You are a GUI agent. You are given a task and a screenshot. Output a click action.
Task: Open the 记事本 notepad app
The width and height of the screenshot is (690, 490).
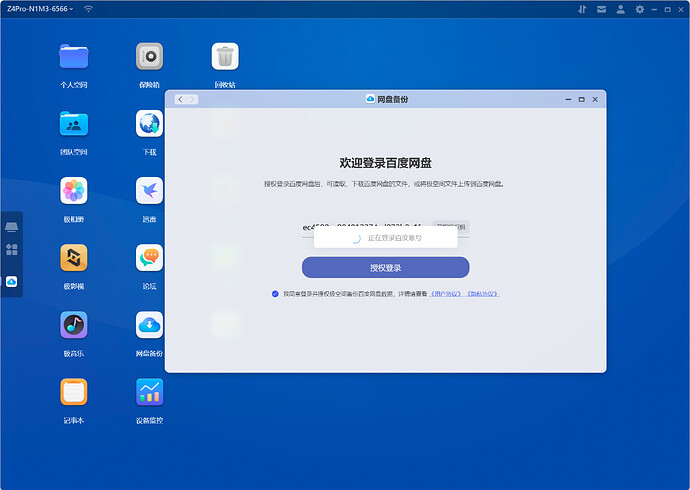pos(73,391)
